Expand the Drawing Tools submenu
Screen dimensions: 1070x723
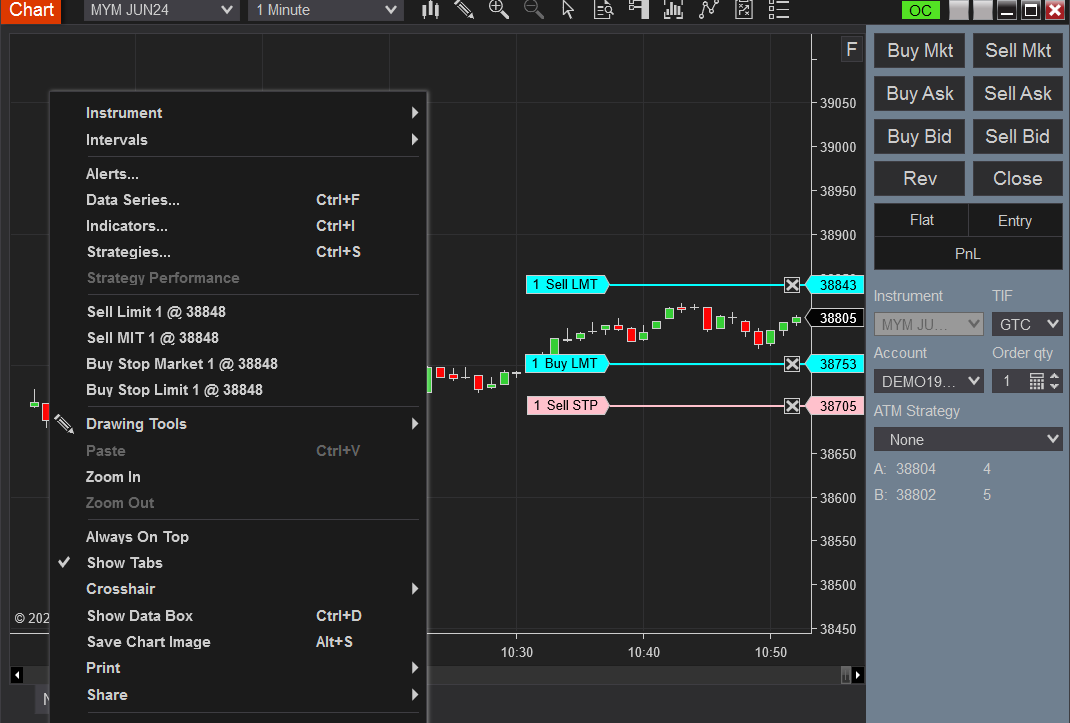(239, 424)
